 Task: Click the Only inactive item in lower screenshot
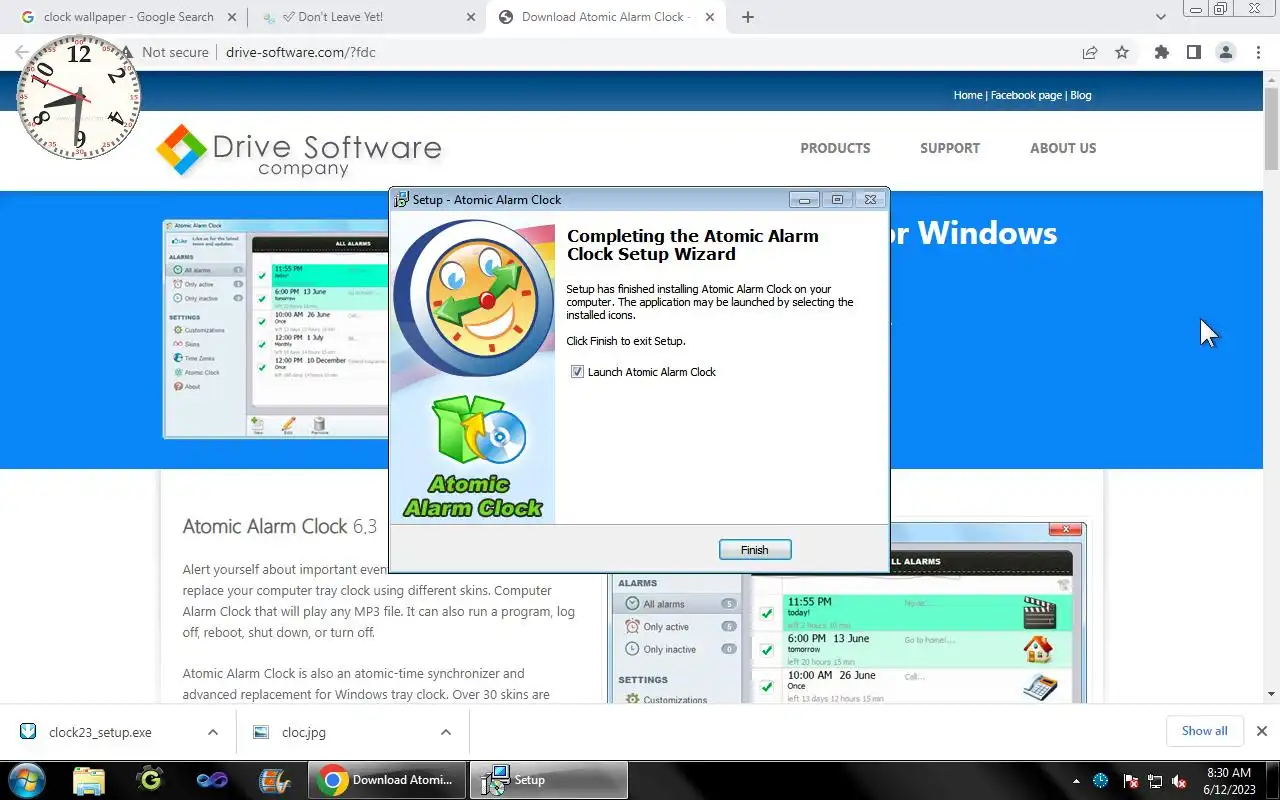[676, 650]
